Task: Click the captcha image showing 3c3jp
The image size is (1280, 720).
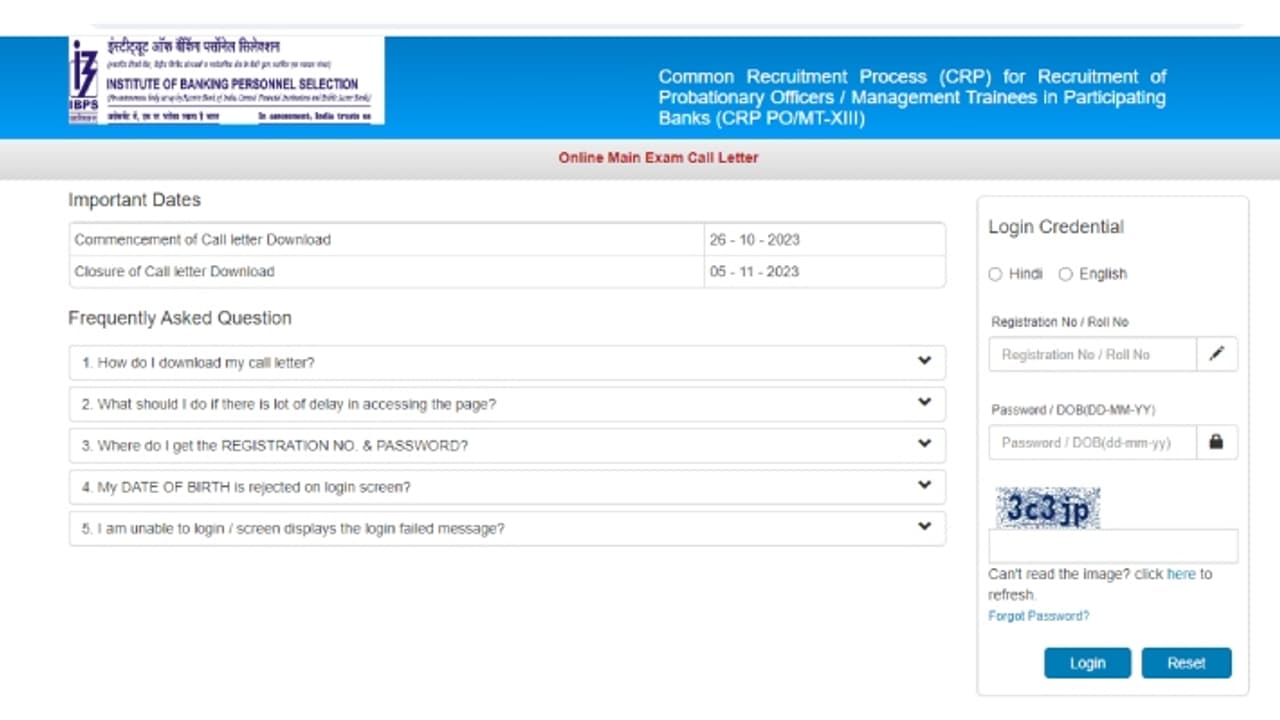Action: point(1046,508)
